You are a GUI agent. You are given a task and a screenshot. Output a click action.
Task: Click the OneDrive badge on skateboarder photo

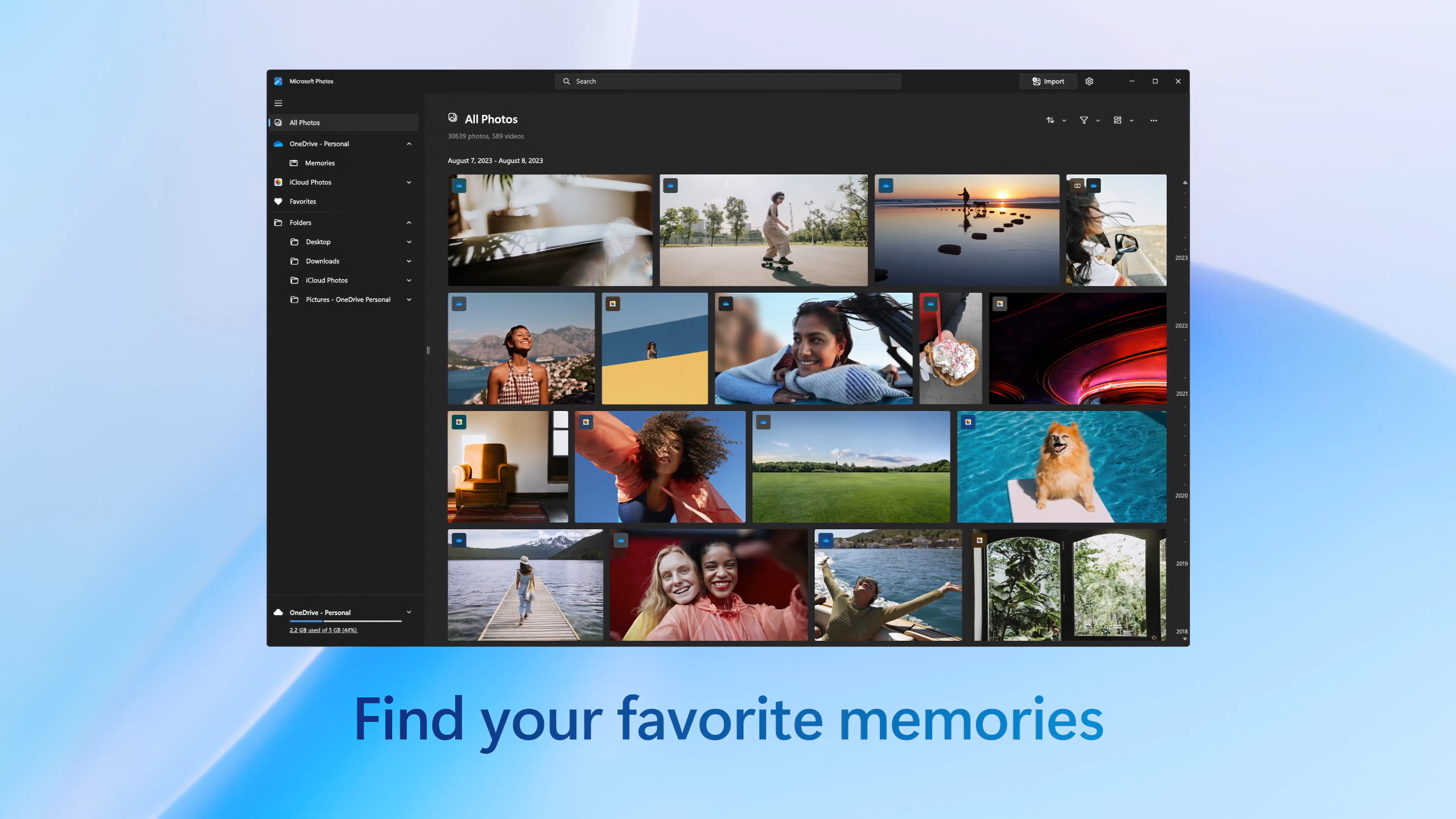pyautogui.click(x=670, y=185)
